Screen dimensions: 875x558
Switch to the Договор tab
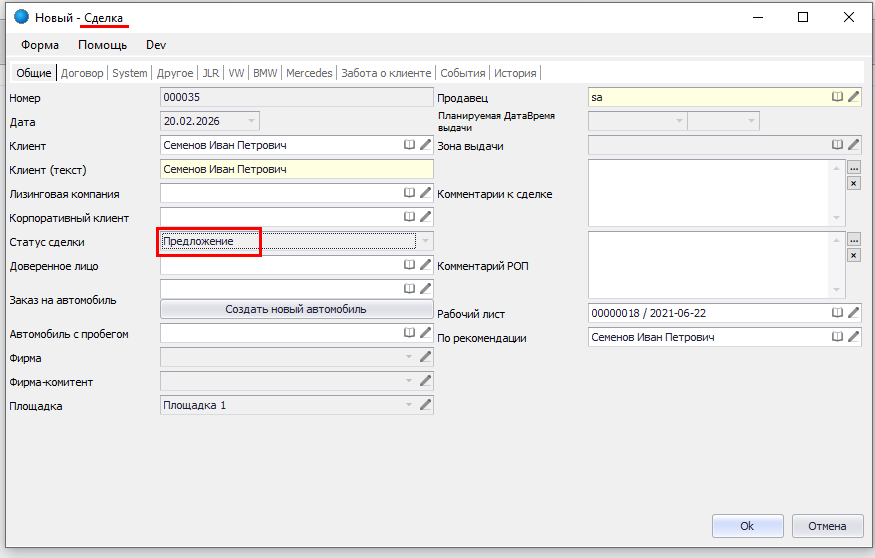point(82,73)
